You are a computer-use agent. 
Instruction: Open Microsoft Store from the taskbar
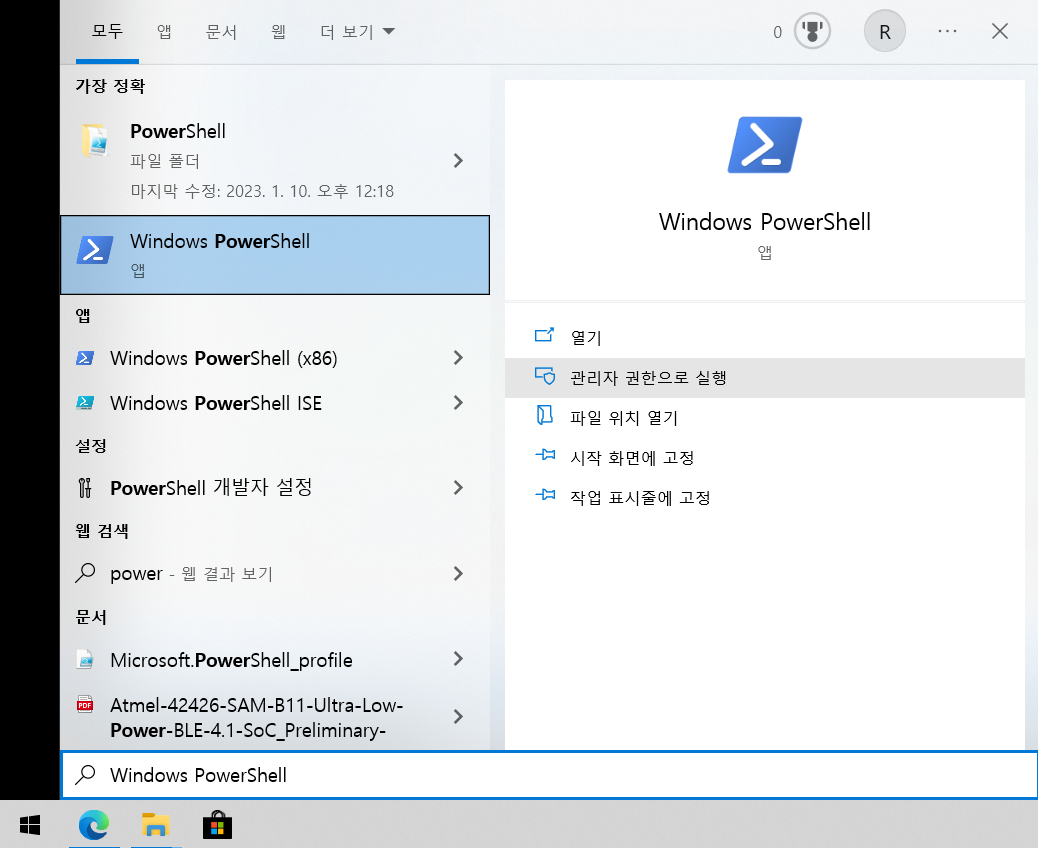[217, 825]
